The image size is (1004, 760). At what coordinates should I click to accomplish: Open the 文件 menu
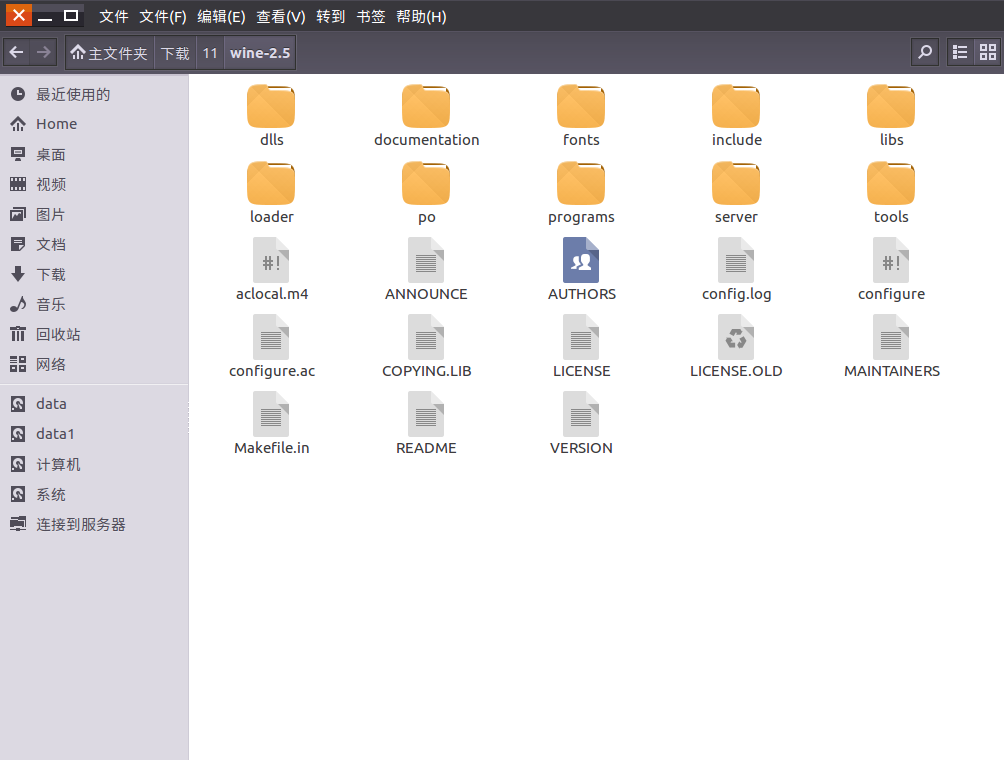(x=114, y=17)
